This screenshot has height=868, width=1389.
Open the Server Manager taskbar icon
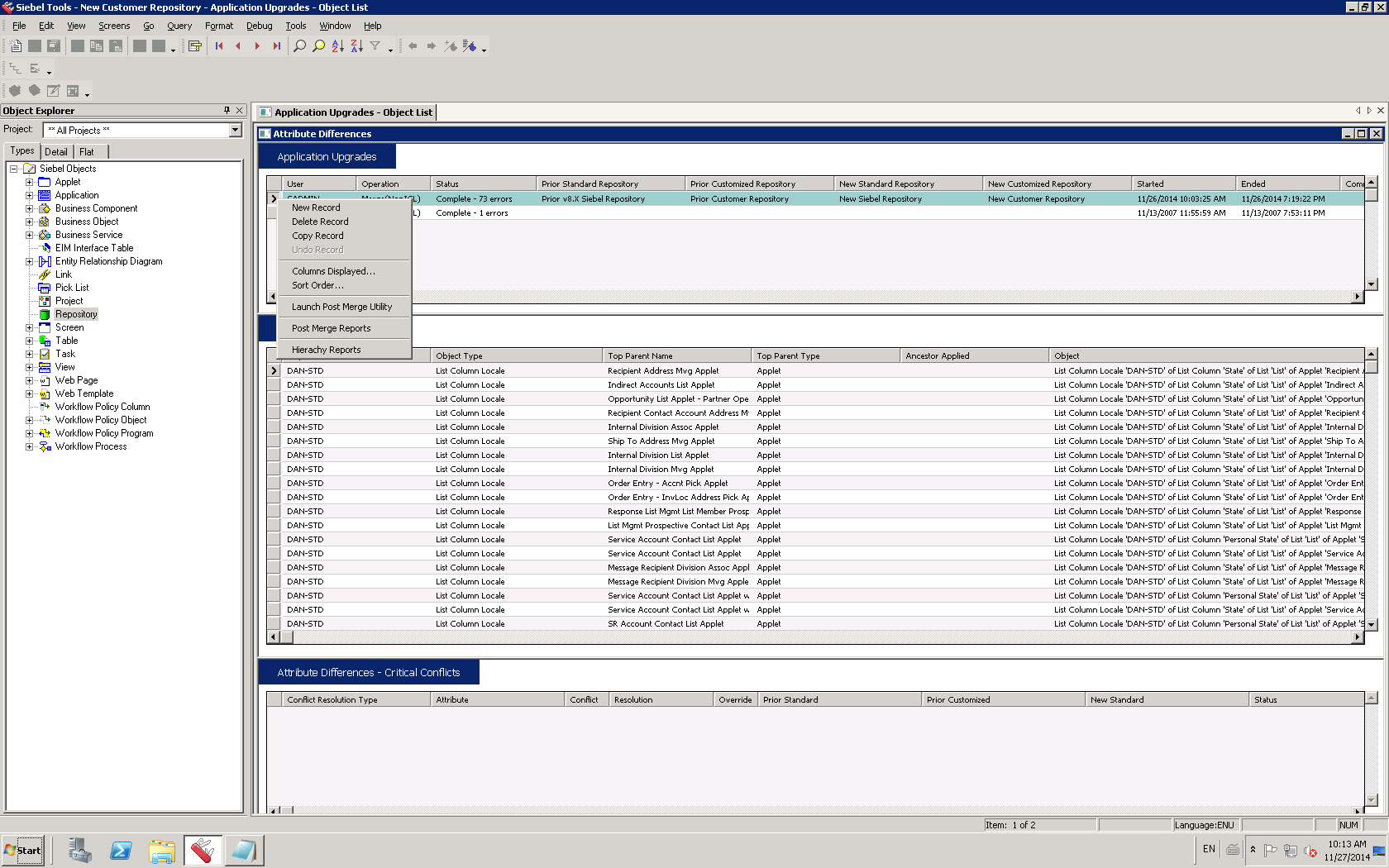[x=79, y=851]
